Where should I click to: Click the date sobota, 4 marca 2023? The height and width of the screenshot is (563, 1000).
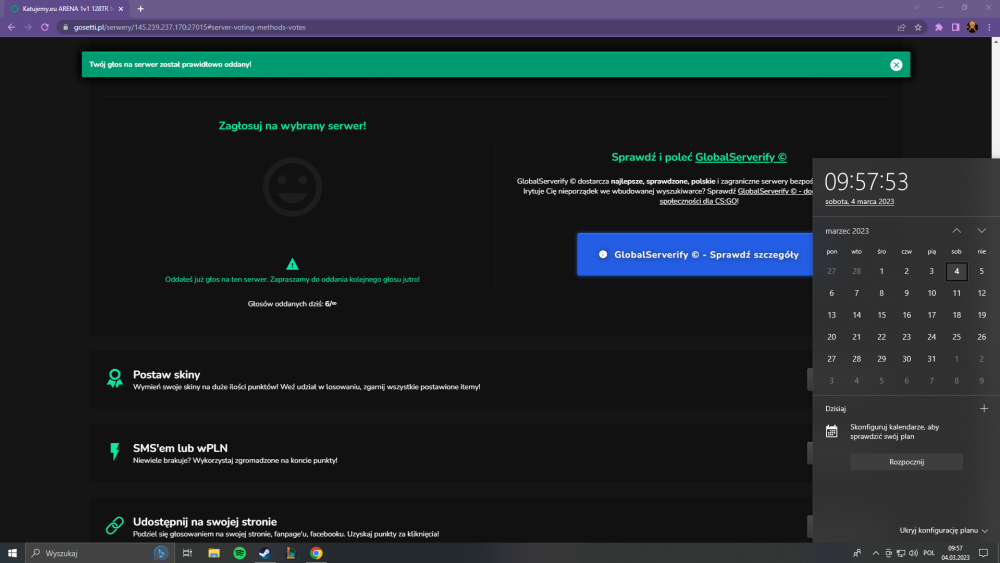coord(860,201)
